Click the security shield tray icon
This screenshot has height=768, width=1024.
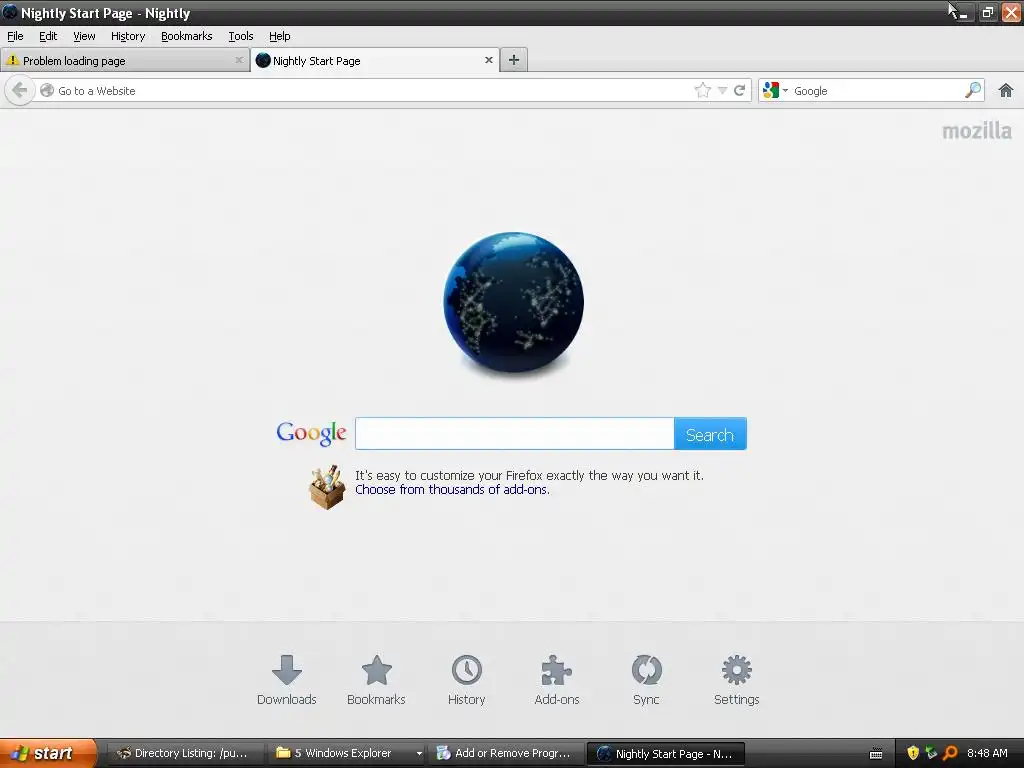(x=913, y=753)
